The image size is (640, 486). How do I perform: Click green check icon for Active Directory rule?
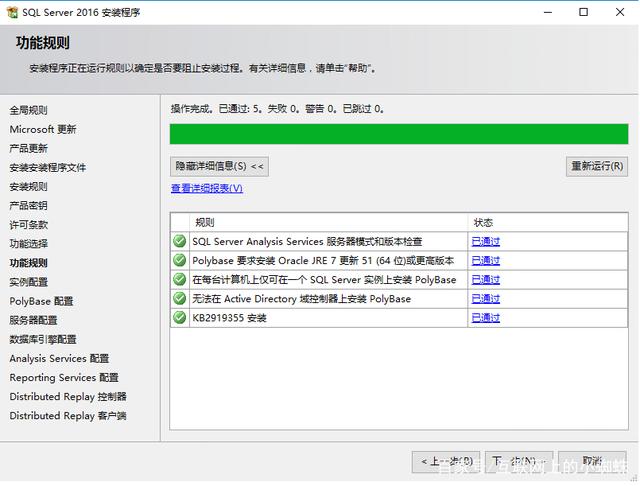click(180, 298)
